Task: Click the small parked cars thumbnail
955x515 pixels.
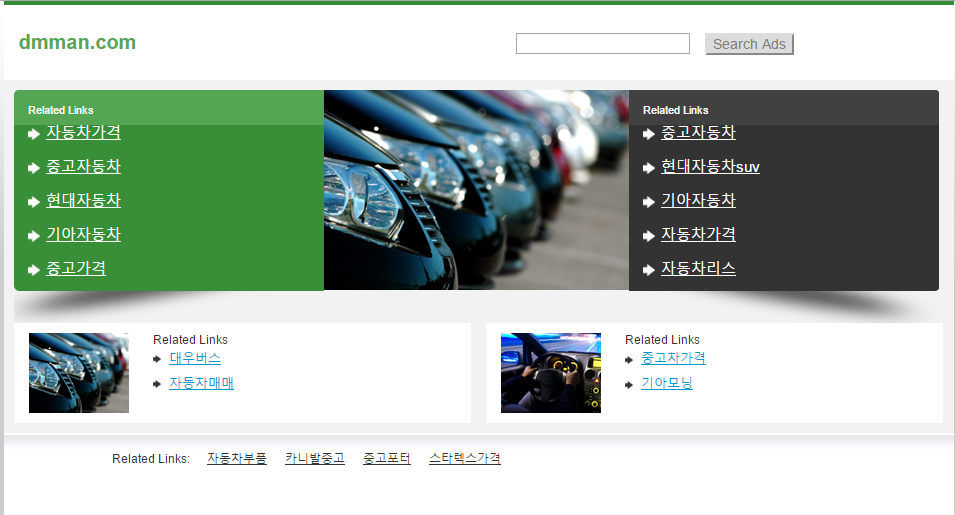Action: (79, 373)
